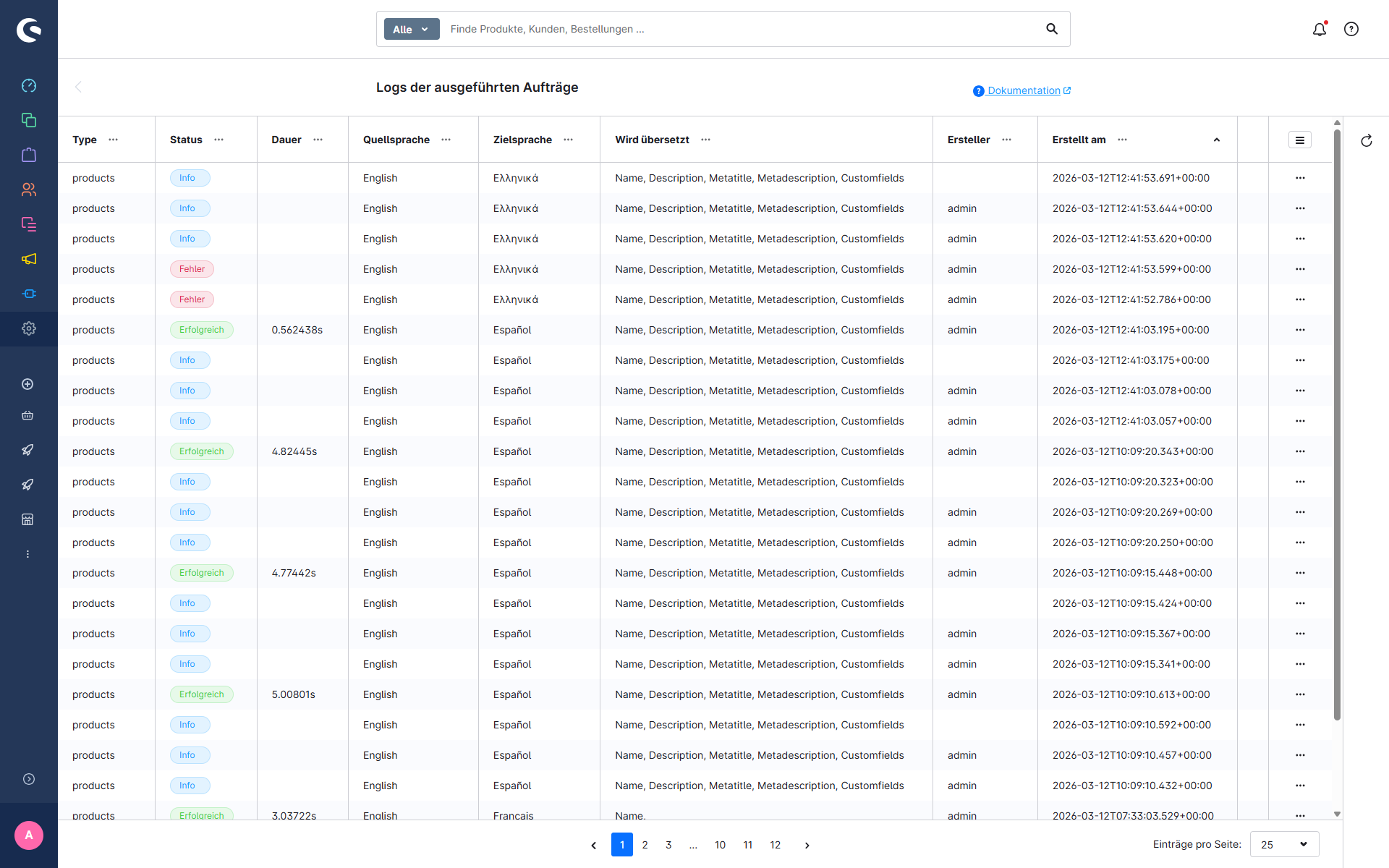Image resolution: width=1389 pixels, height=868 pixels.
Task: Open the Marketing megaphone icon
Action: point(29,259)
